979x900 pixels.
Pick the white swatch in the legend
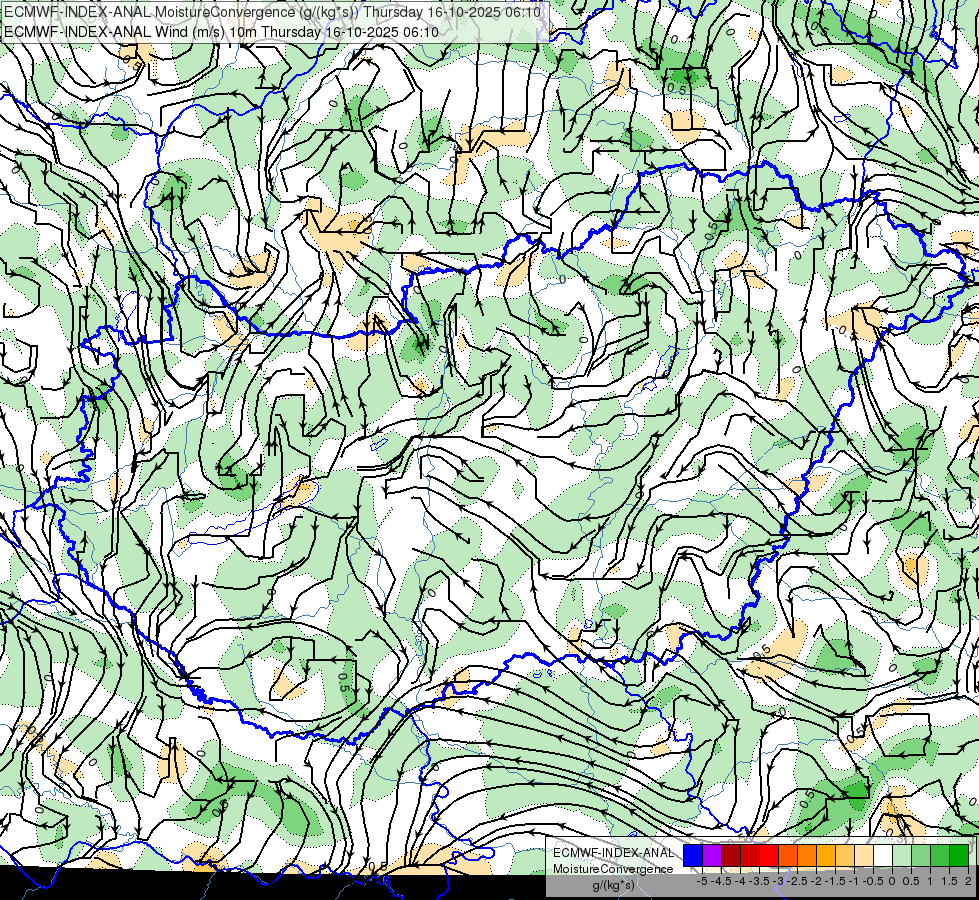pos(883,855)
